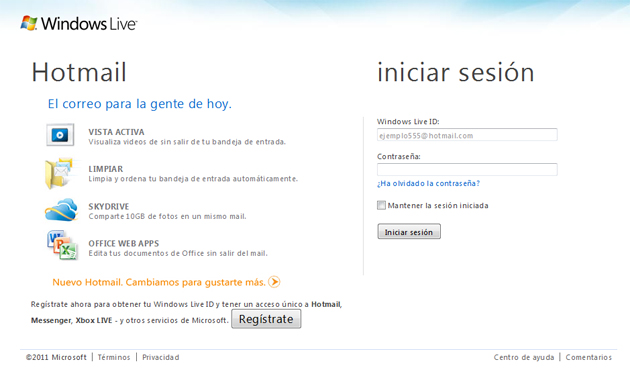This screenshot has height=372, width=630.
Task: Click the Windows Live ID: label
Action: coord(408,121)
